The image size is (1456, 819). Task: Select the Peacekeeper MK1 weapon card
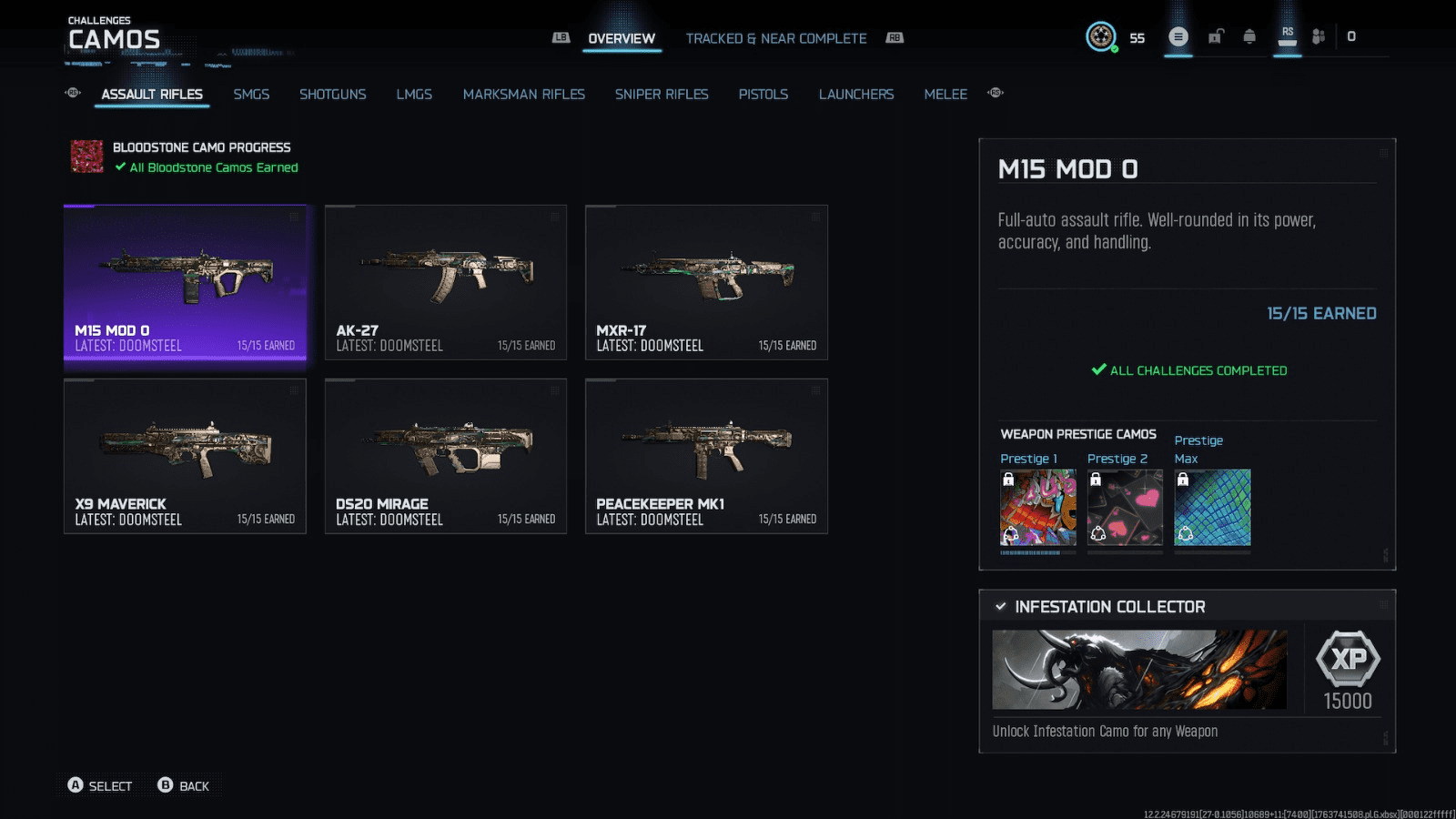click(x=706, y=456)
